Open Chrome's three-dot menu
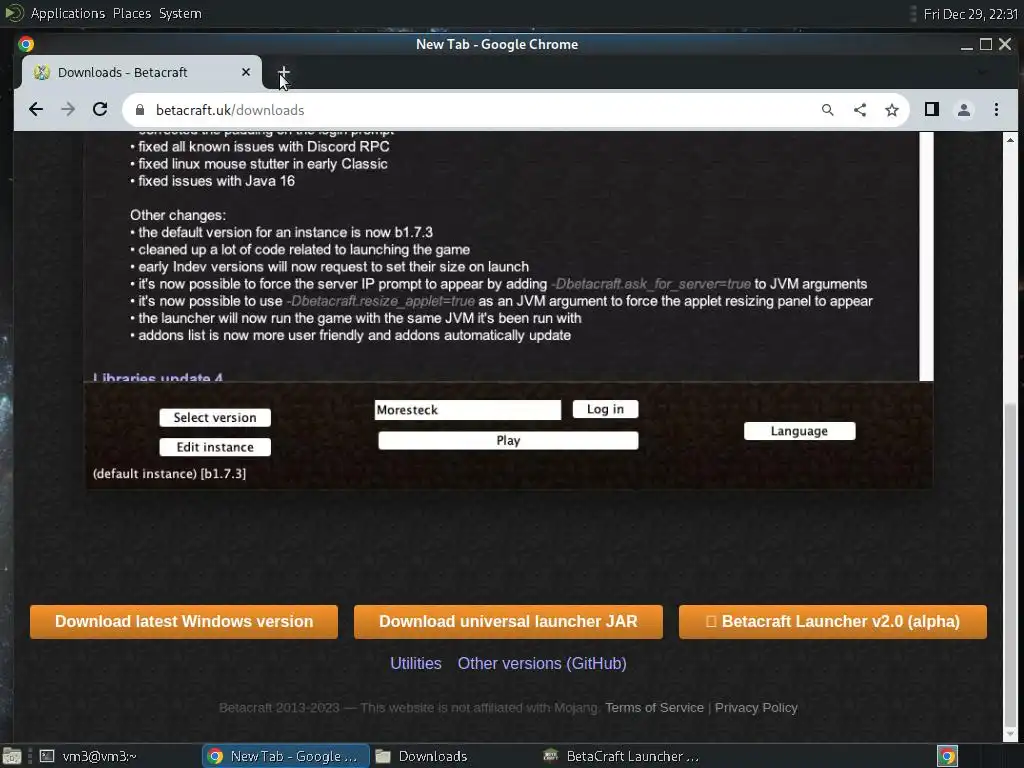This screenshot has height=768, width=1024. coord(996,110)
